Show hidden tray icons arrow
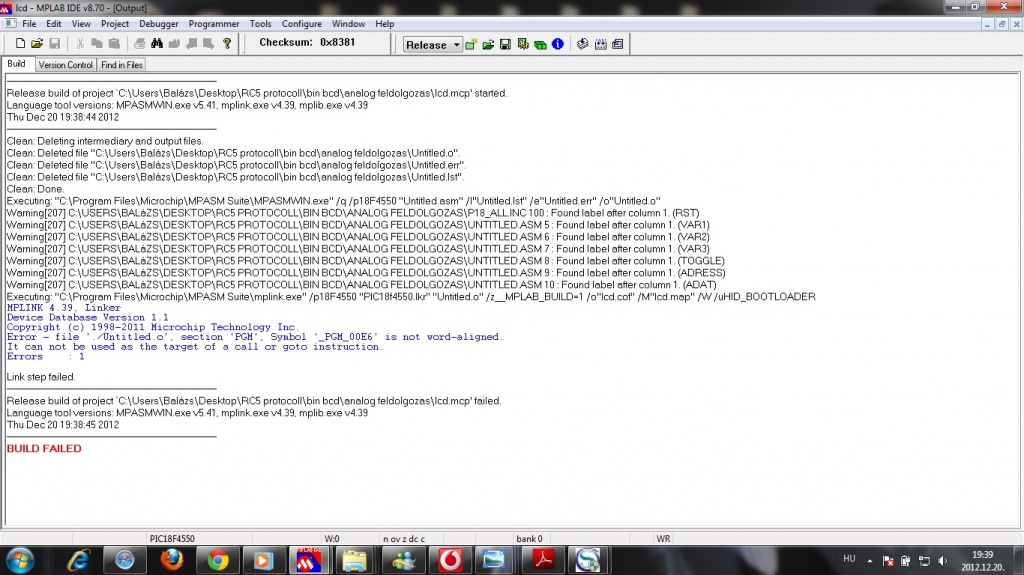The width and height of the screenshot is (1024, 575). tap(870, 561)
